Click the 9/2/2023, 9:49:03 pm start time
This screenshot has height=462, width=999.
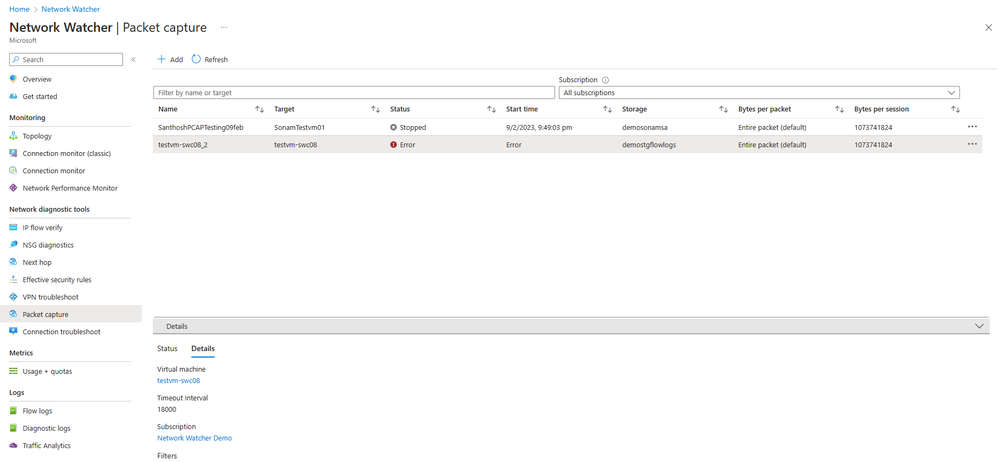539,127
